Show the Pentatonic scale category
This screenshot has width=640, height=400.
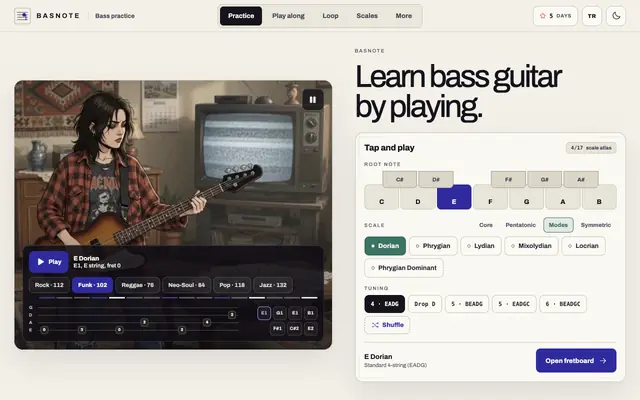click(520, 225)
